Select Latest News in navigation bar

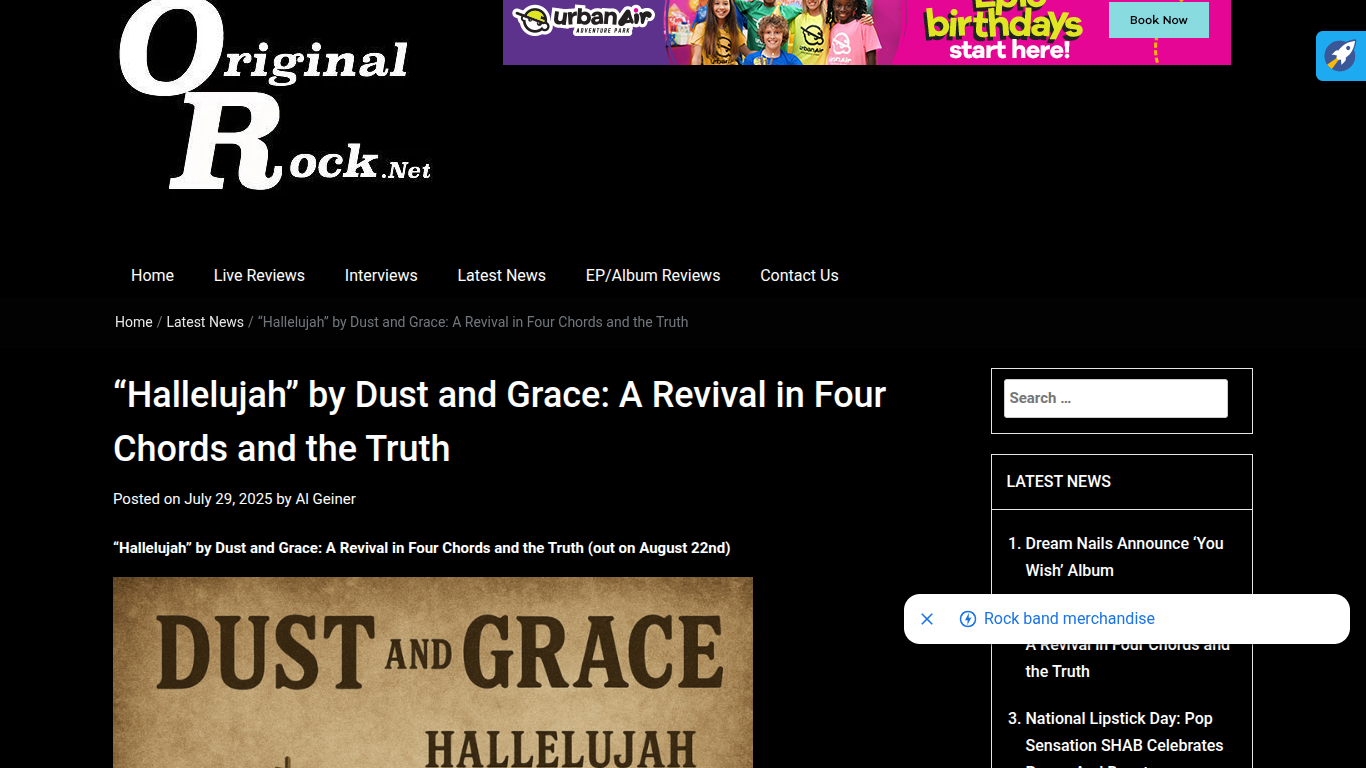(x=501, y=275)
